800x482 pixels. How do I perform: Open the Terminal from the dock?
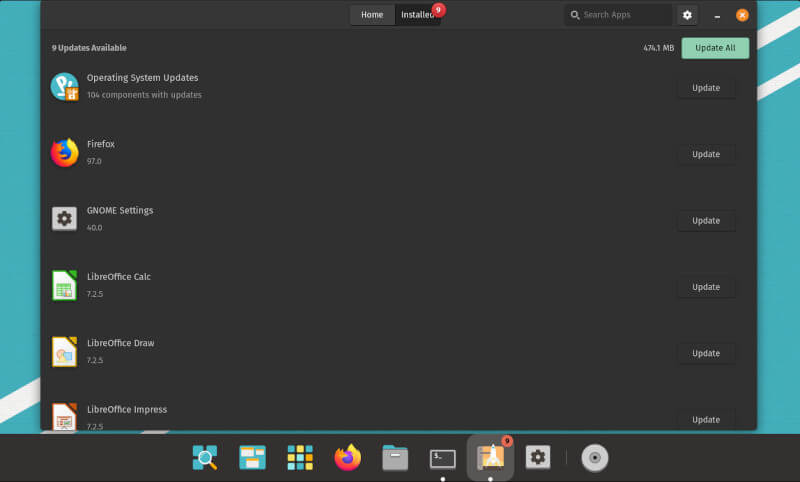(x=442, y=459)
